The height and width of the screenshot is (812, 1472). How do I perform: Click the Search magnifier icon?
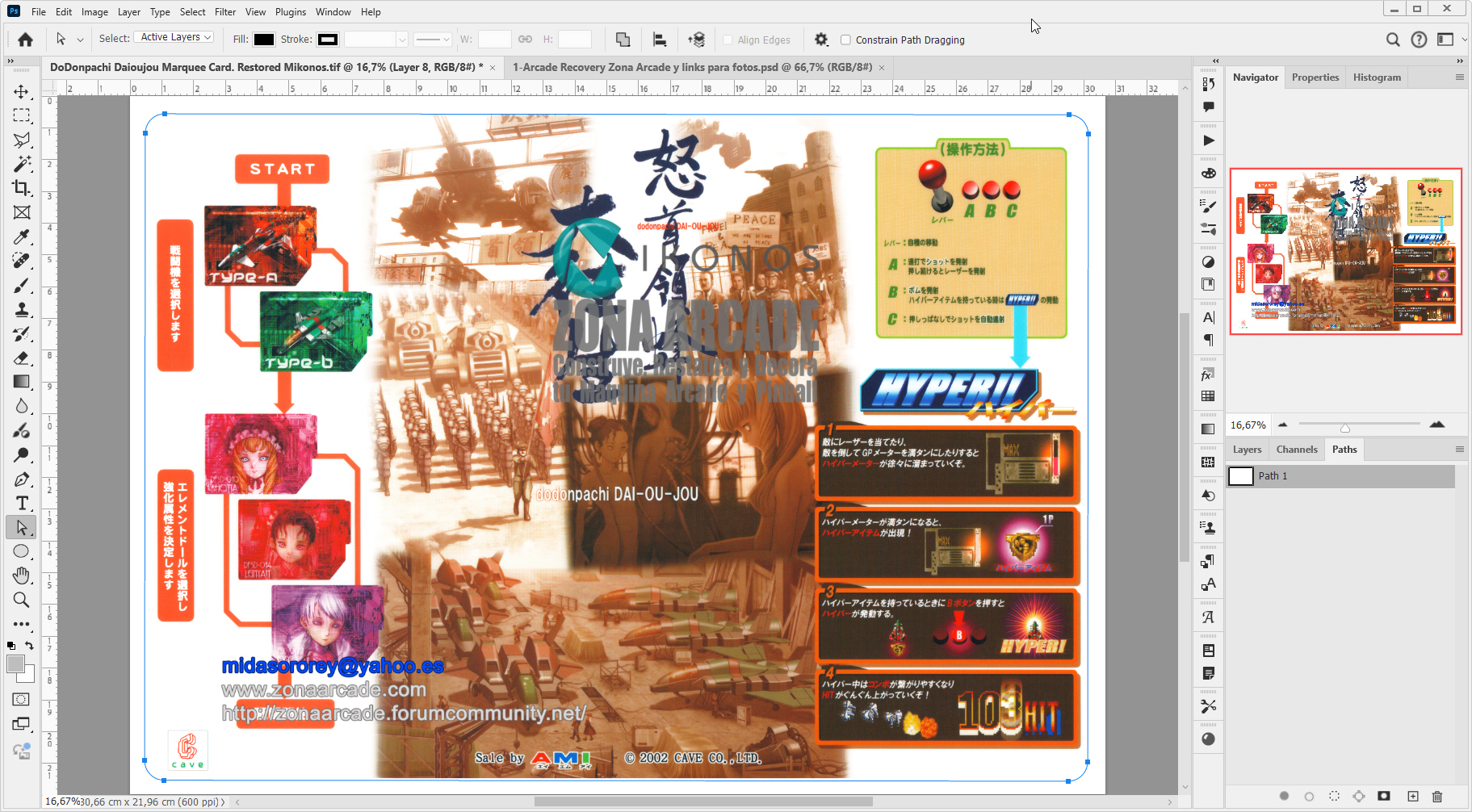pyautogui.click(x=1393, y=40)
